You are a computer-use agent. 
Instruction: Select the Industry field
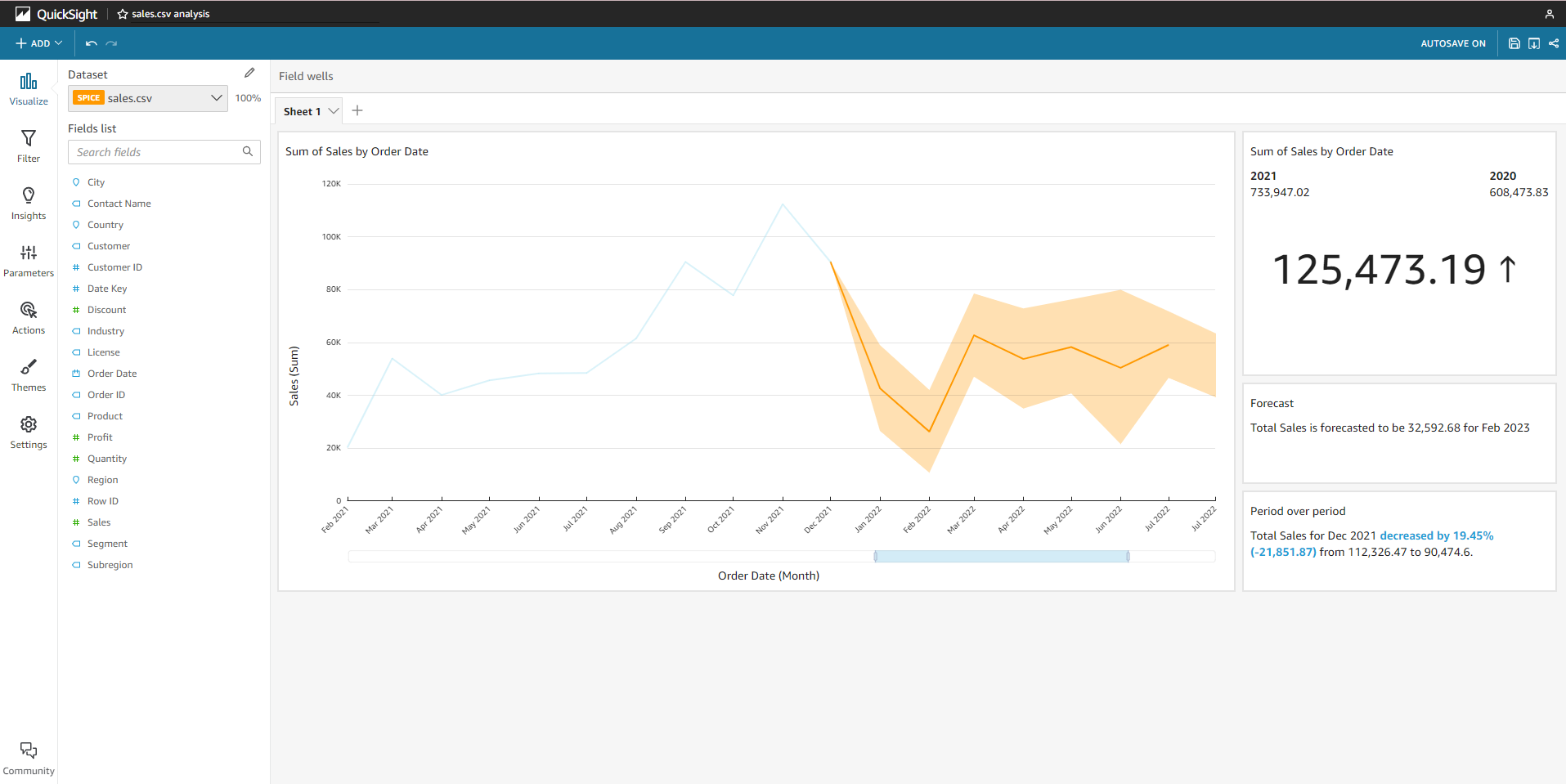(x=105, y=331)
